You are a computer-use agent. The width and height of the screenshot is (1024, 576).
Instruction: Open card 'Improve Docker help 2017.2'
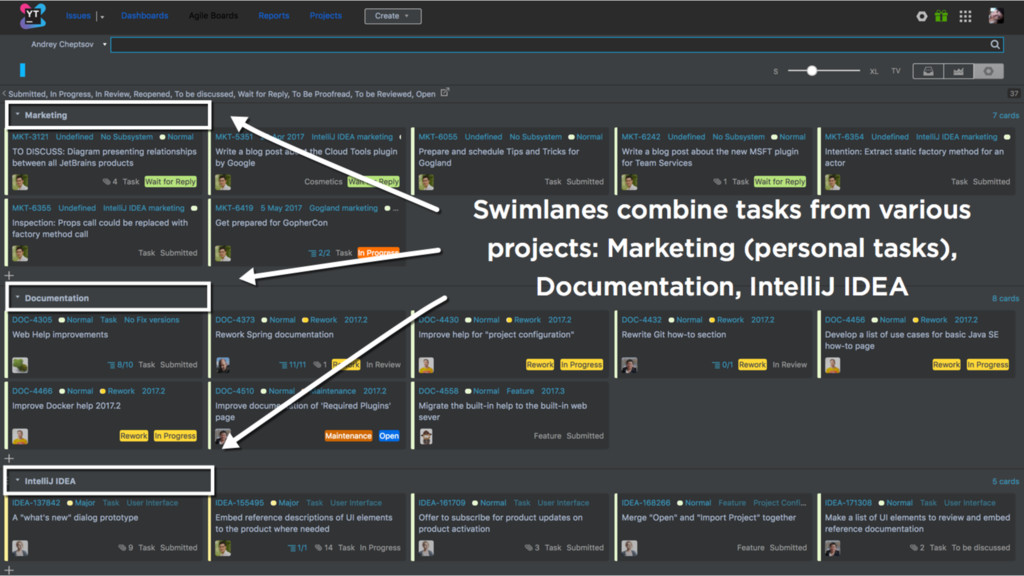(67, 406)
